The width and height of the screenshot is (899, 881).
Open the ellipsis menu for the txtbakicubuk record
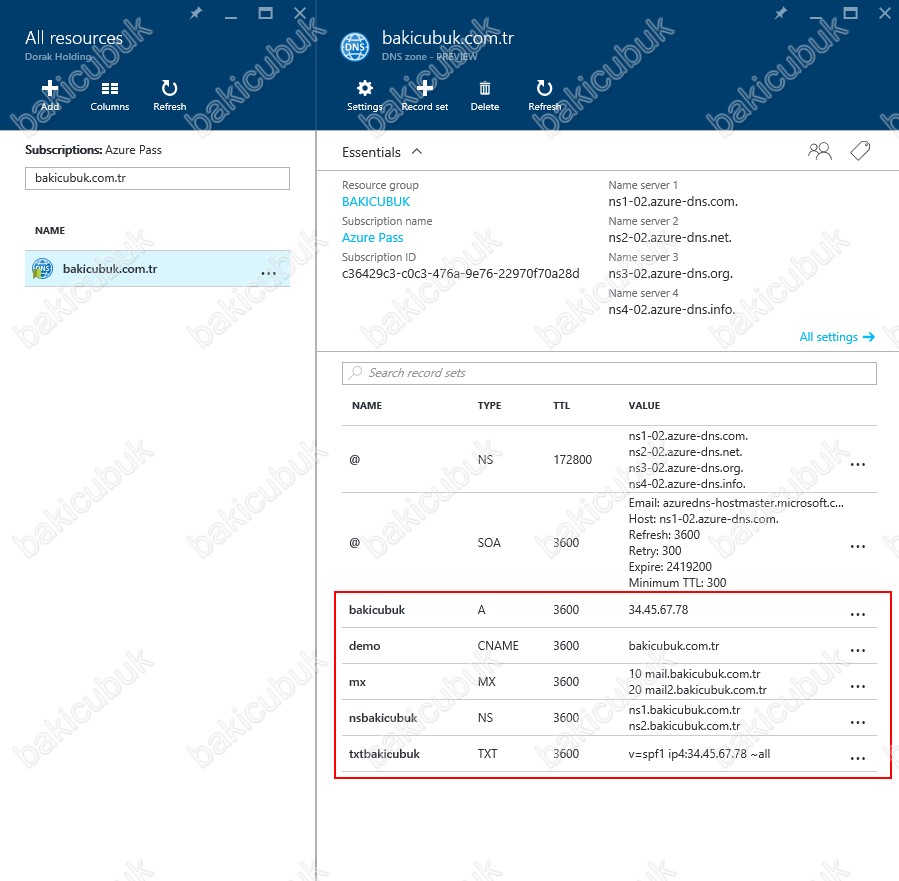tap(858, 758)
